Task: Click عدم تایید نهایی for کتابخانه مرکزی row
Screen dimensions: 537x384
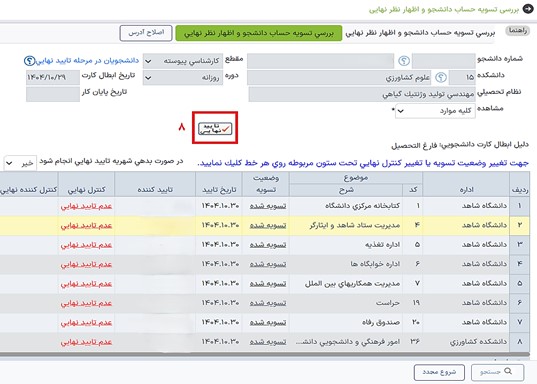Action: pos(86,206)
